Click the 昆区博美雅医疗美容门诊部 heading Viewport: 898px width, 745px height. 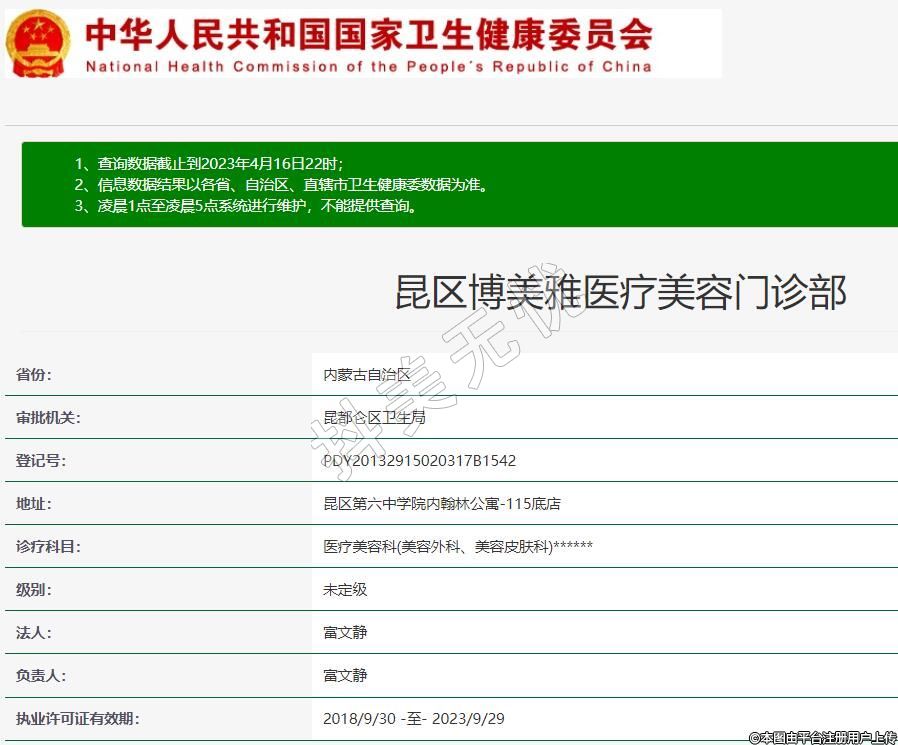click(x=620, y=292)
